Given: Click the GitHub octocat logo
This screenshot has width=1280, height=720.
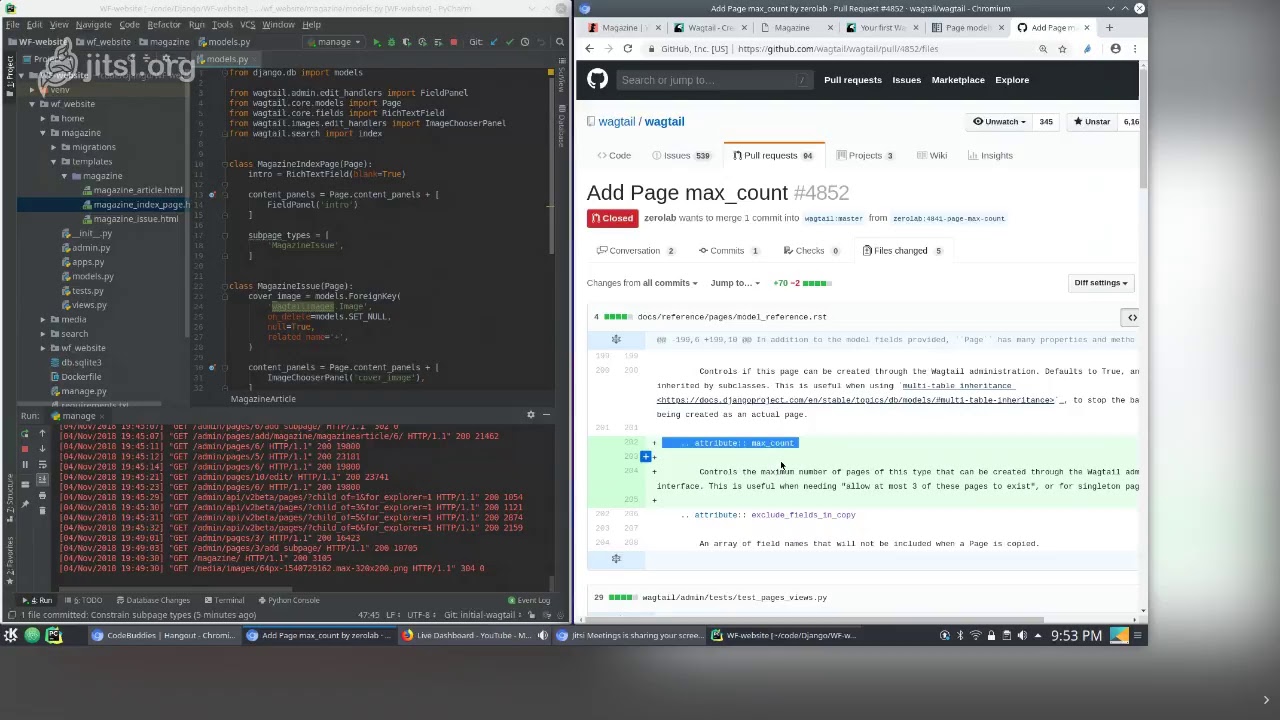Looking at the screenshot, I should pyautogui.click(x=597, y=80).
